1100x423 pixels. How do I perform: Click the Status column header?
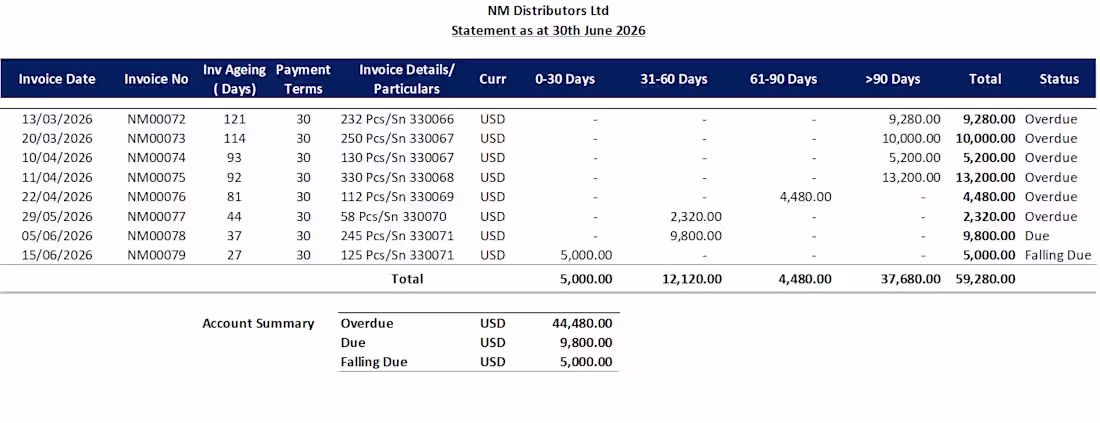tap(1059, 79)
